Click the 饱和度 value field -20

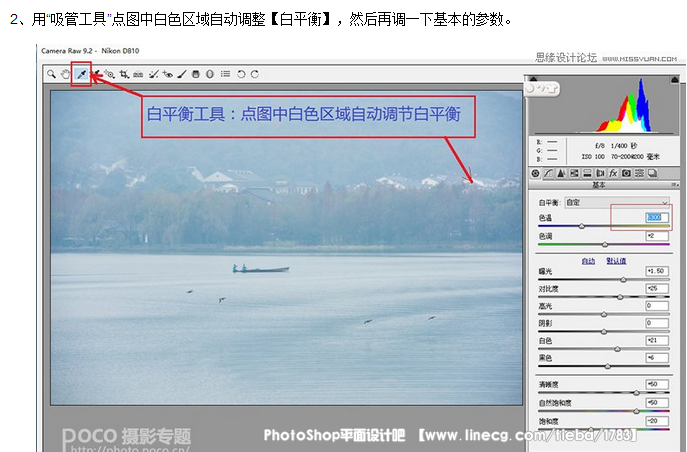(x=657, y=421)
